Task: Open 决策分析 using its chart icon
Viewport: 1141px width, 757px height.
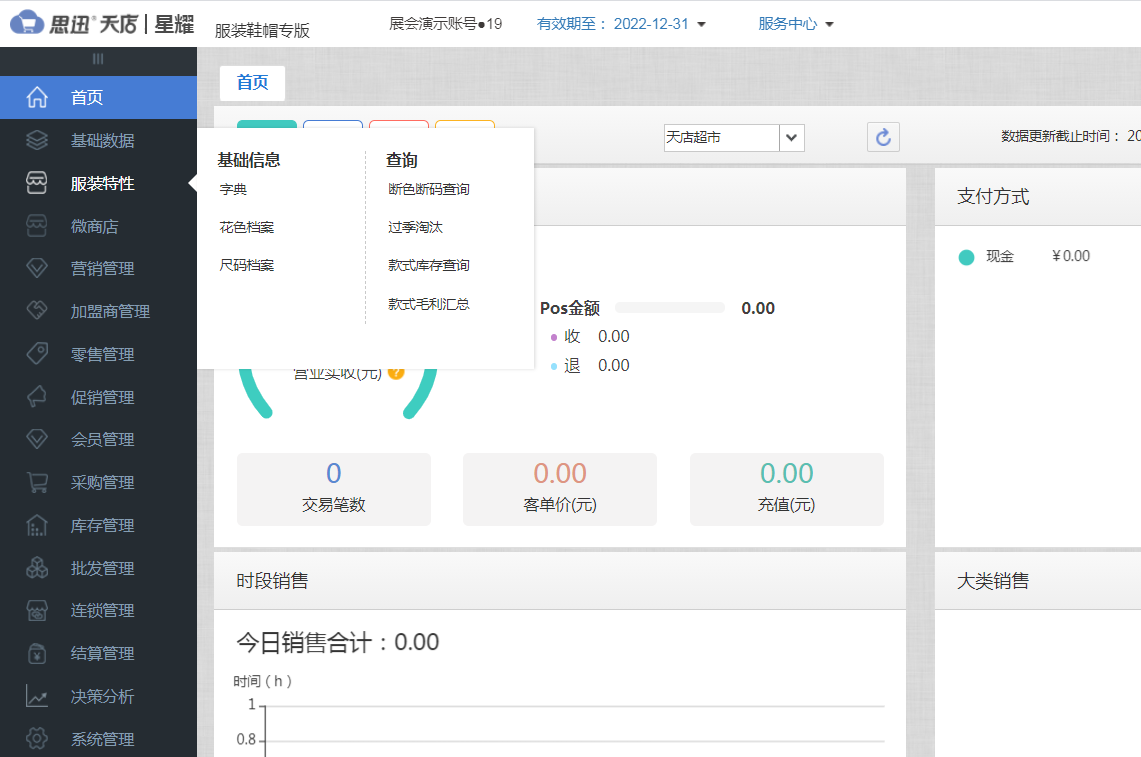Action: [x=39, y=696]
